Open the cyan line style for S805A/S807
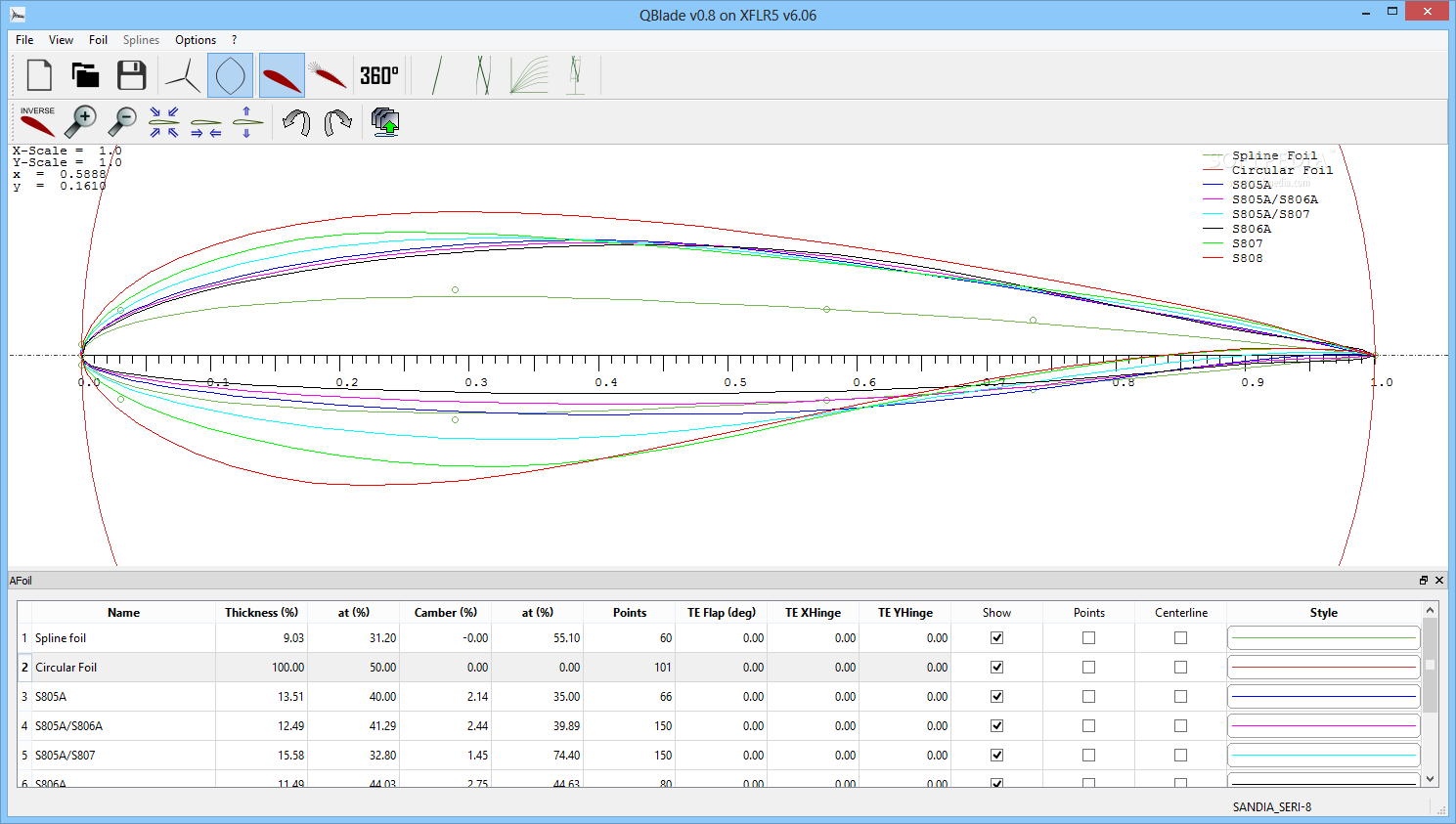 click(1323, 755)
